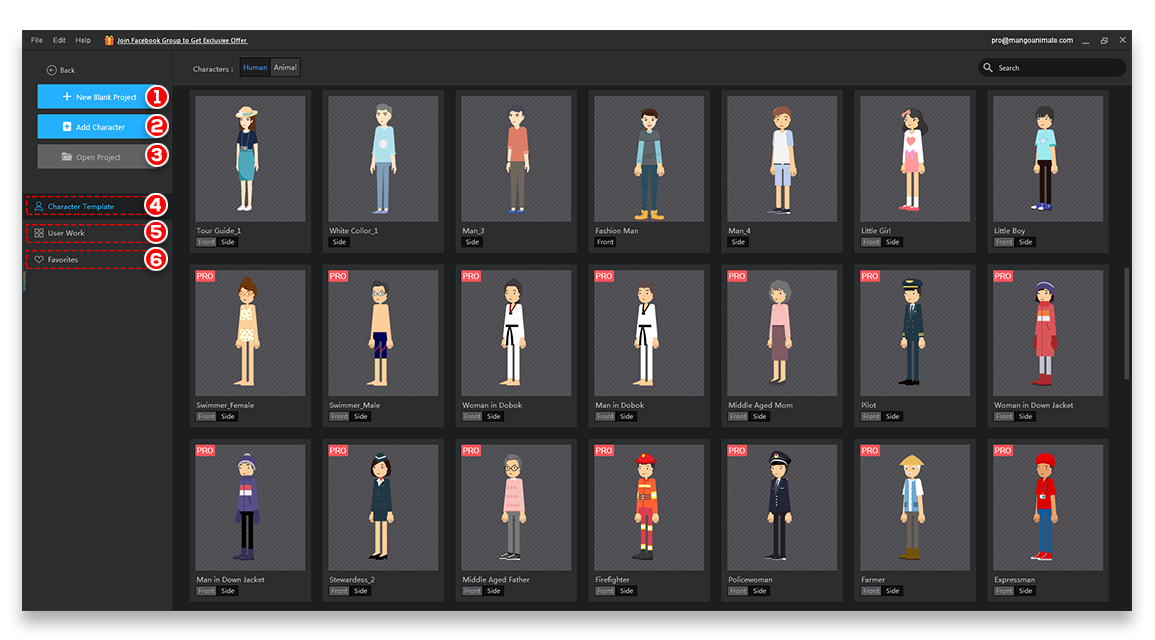1155x640 pixels.
Task: Toggle Side view for Policewoman
Action: coord(759,590)
